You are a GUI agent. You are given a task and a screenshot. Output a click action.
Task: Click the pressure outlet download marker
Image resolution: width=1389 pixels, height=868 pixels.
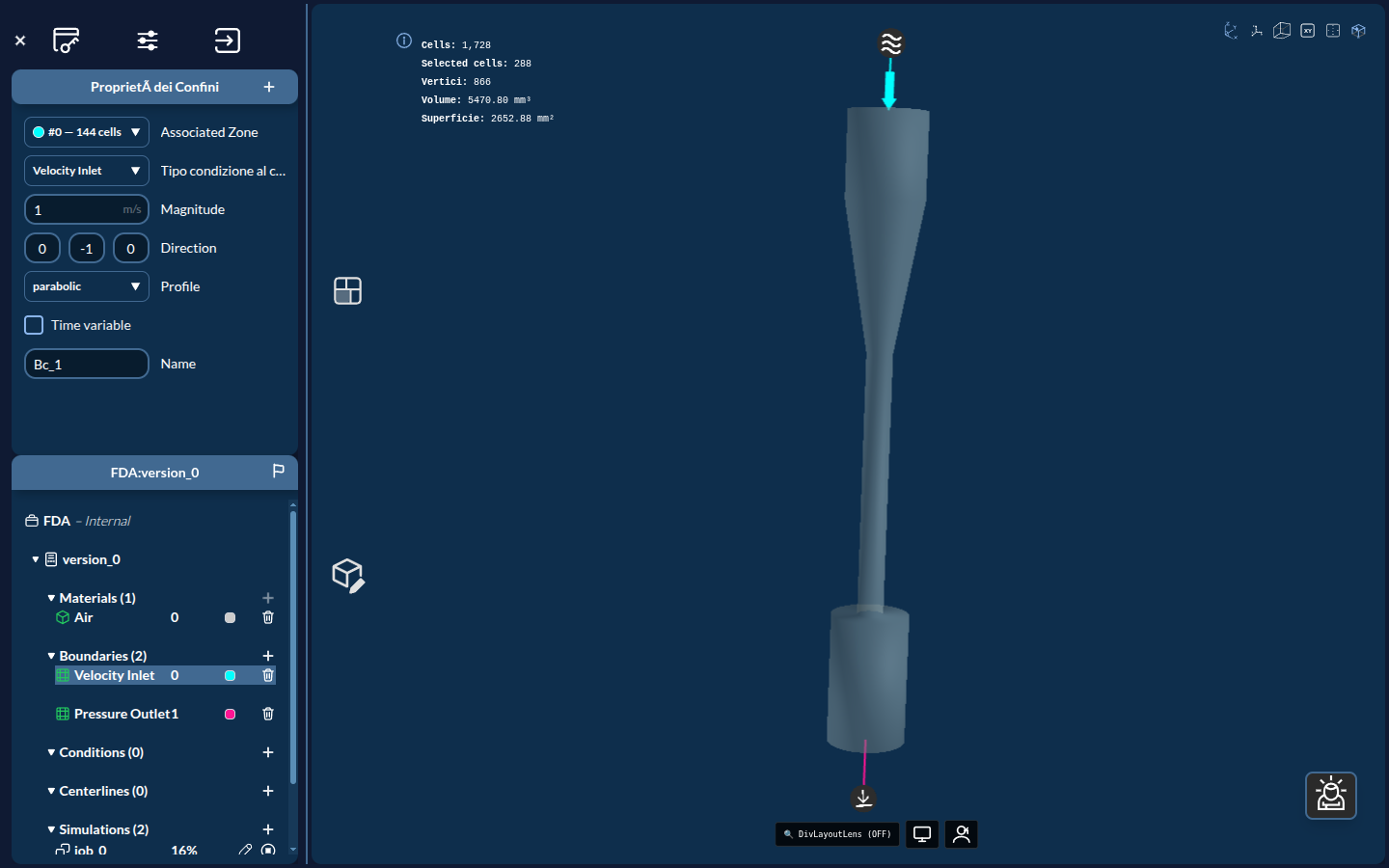click(863, 798)
